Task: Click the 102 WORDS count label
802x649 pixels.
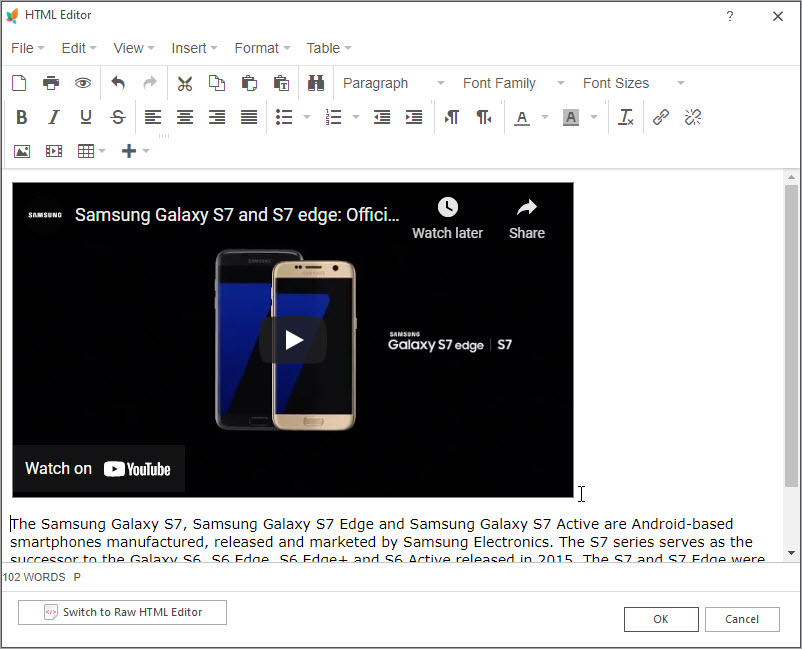Action: [34, 577]
